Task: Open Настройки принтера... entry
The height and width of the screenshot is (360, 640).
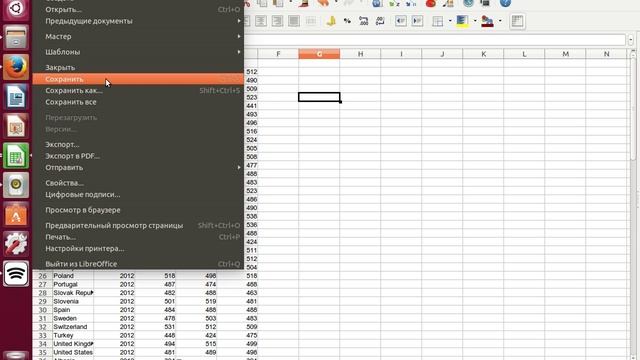Action: [138, 248]
